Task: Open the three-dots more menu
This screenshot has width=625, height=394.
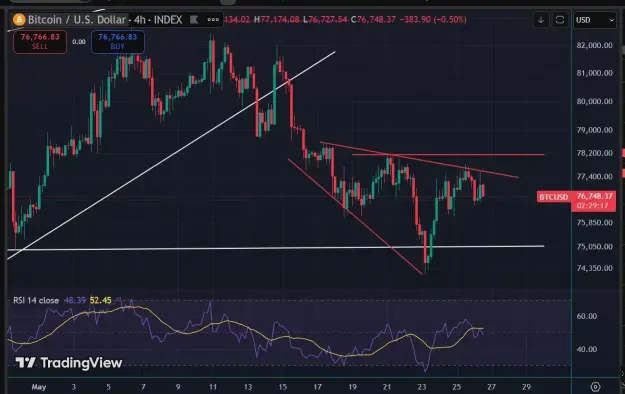Action: [213, 20]
